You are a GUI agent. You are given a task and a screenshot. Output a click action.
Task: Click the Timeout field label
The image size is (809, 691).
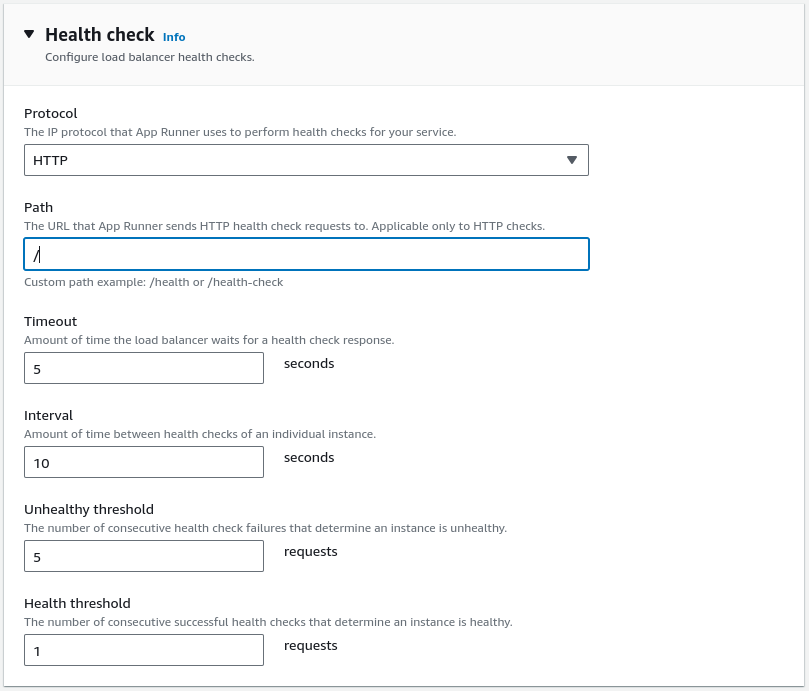click(x=50, y=321)
